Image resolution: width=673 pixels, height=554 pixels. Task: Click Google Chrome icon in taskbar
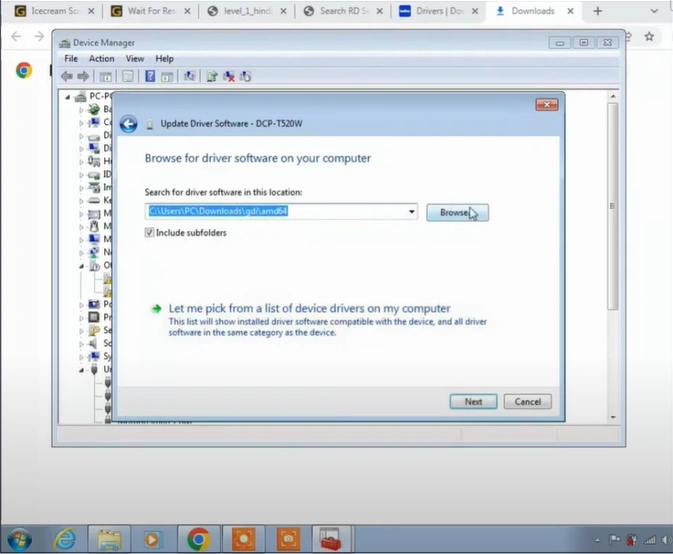point(198,539)
